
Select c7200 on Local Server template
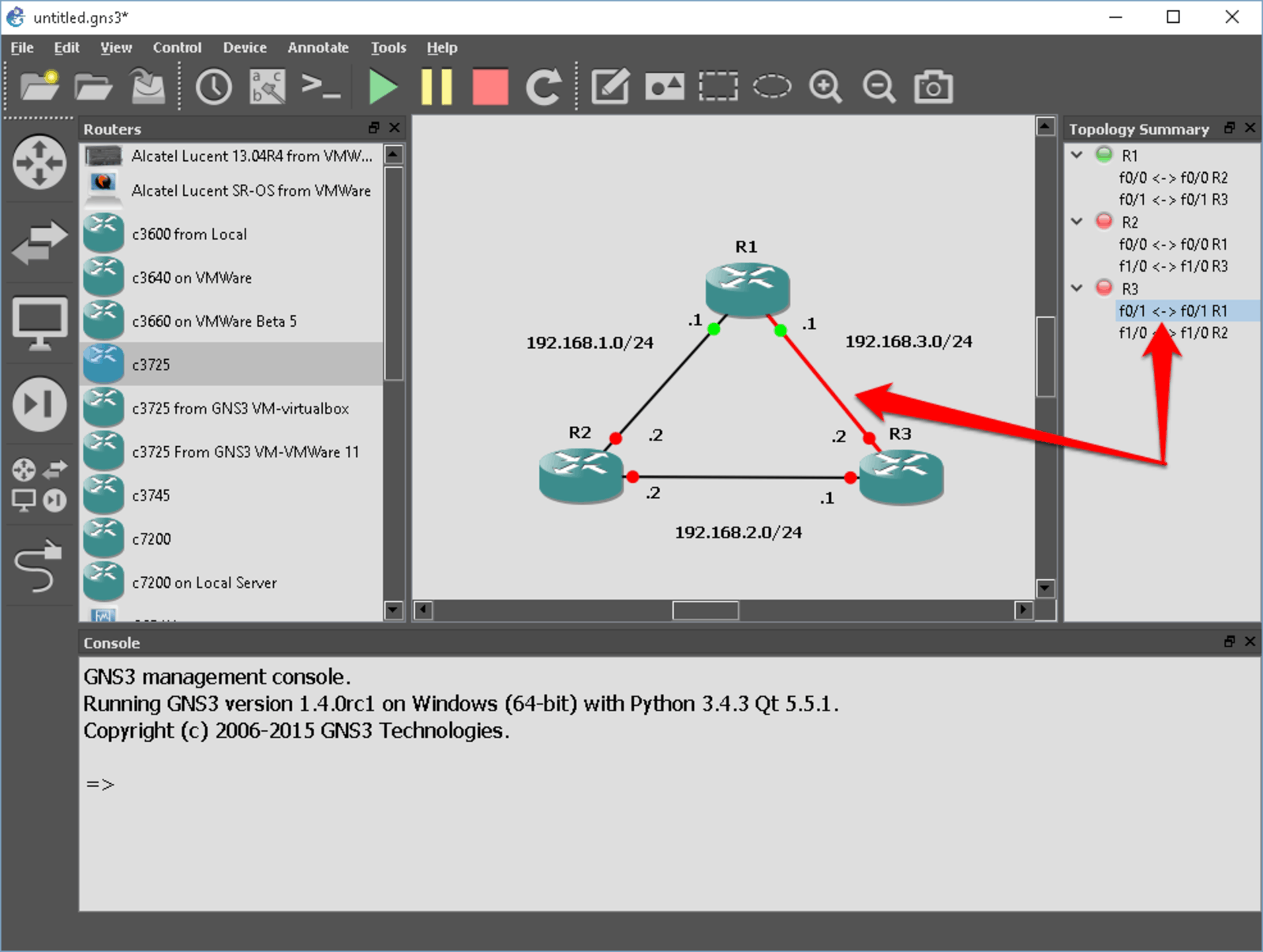pos(232,582)
